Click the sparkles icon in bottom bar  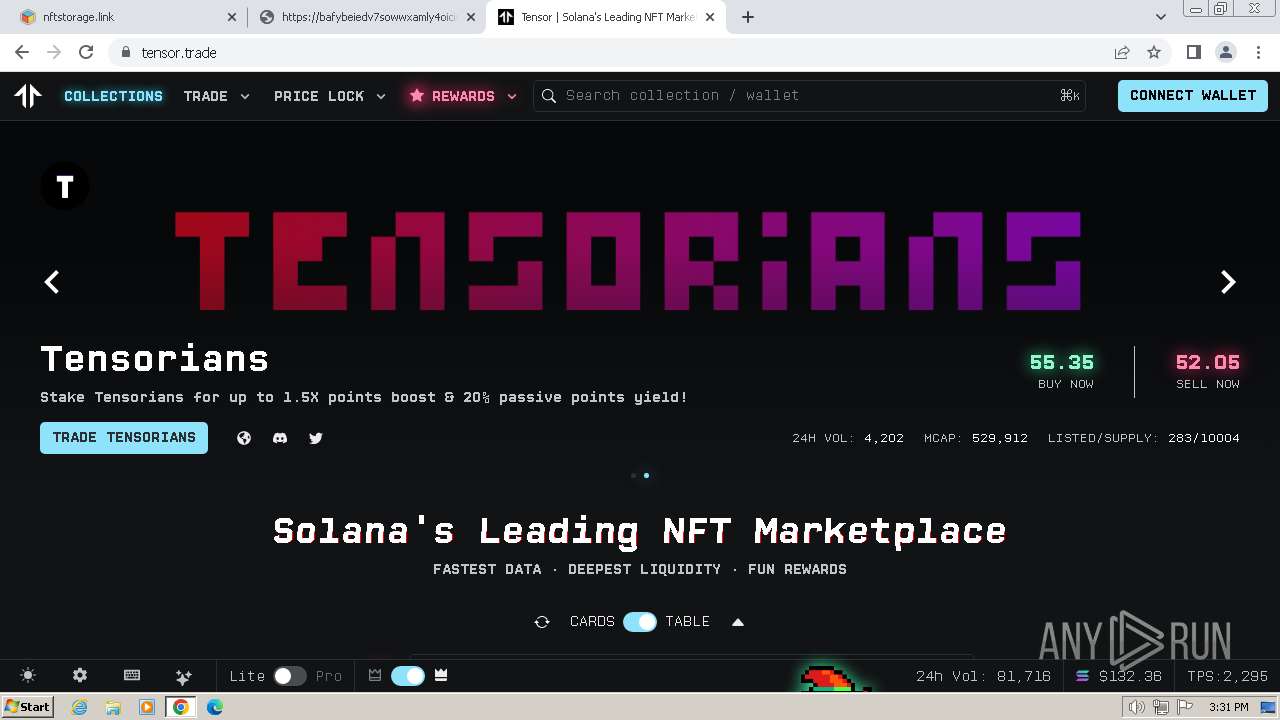pos(184,676)
